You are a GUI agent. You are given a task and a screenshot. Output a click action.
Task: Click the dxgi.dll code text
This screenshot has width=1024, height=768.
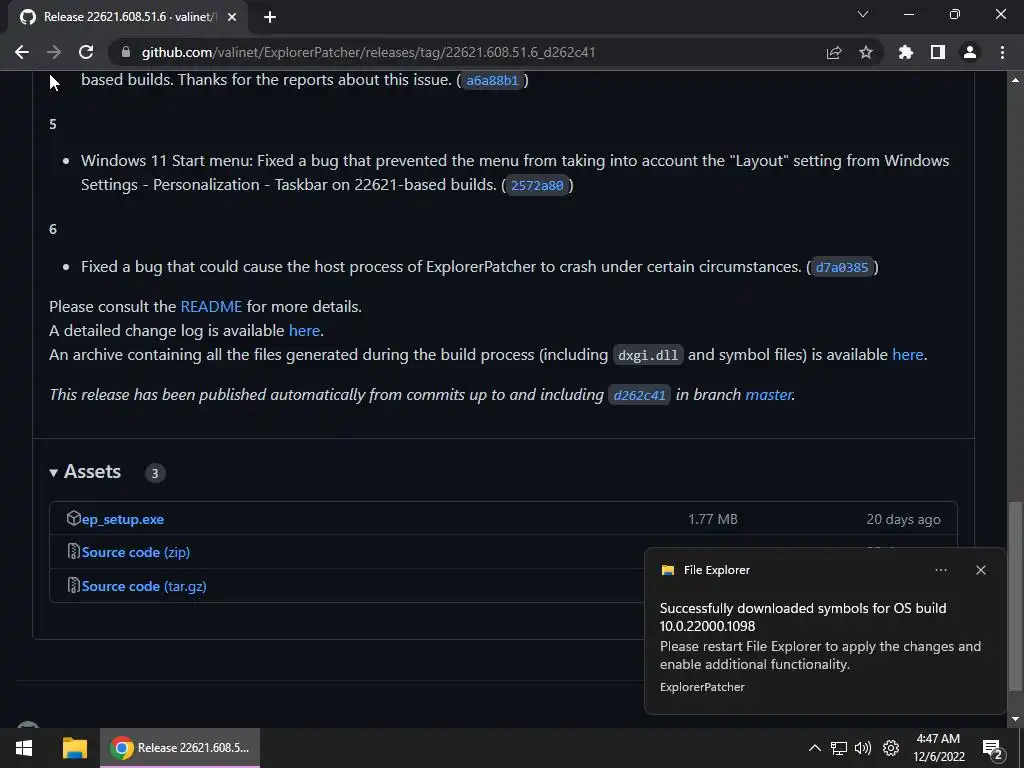[x=648, y=355]
